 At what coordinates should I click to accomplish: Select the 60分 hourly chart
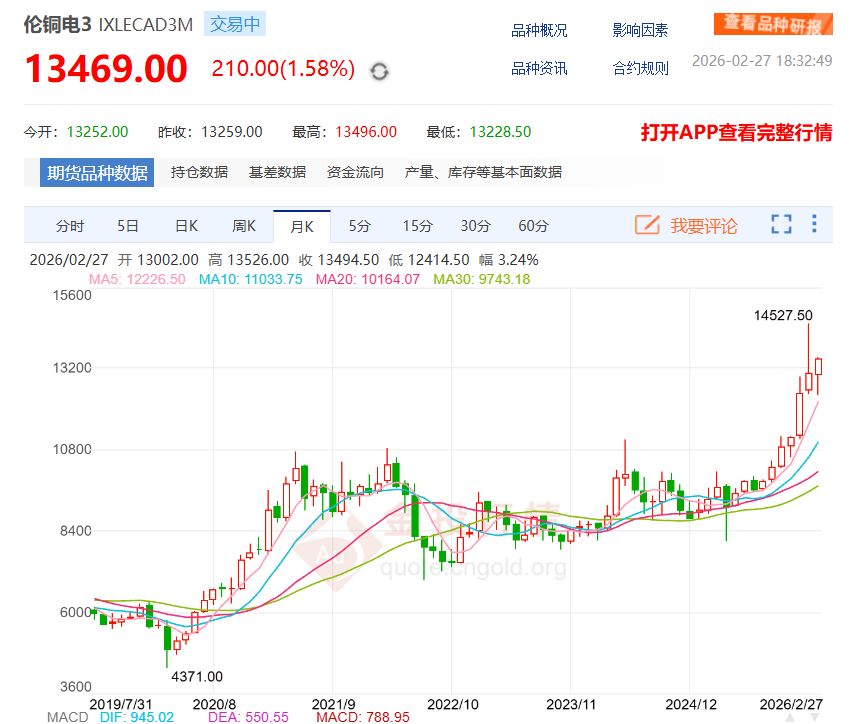click(x=533, y=226)
